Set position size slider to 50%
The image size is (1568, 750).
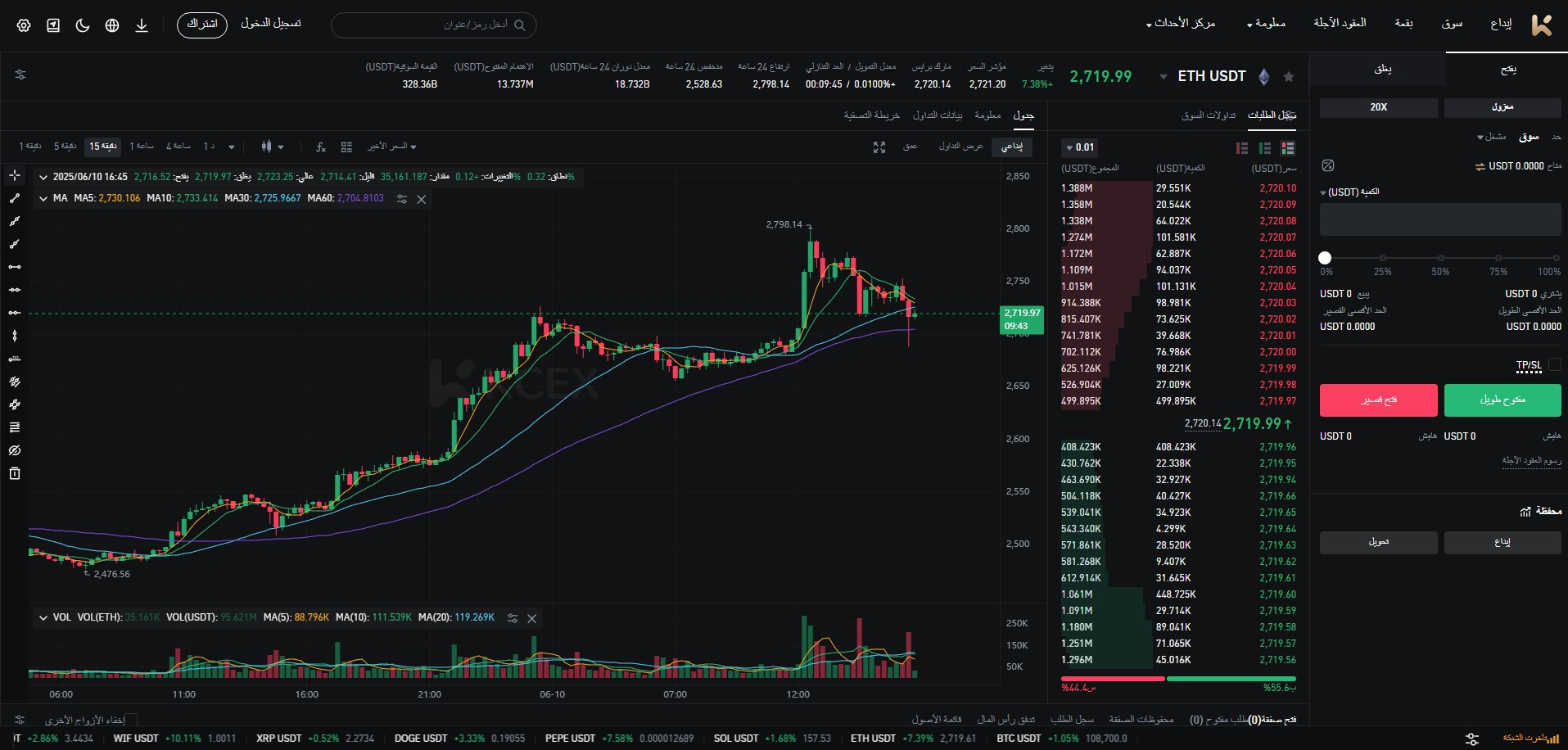coord(1440,258)
